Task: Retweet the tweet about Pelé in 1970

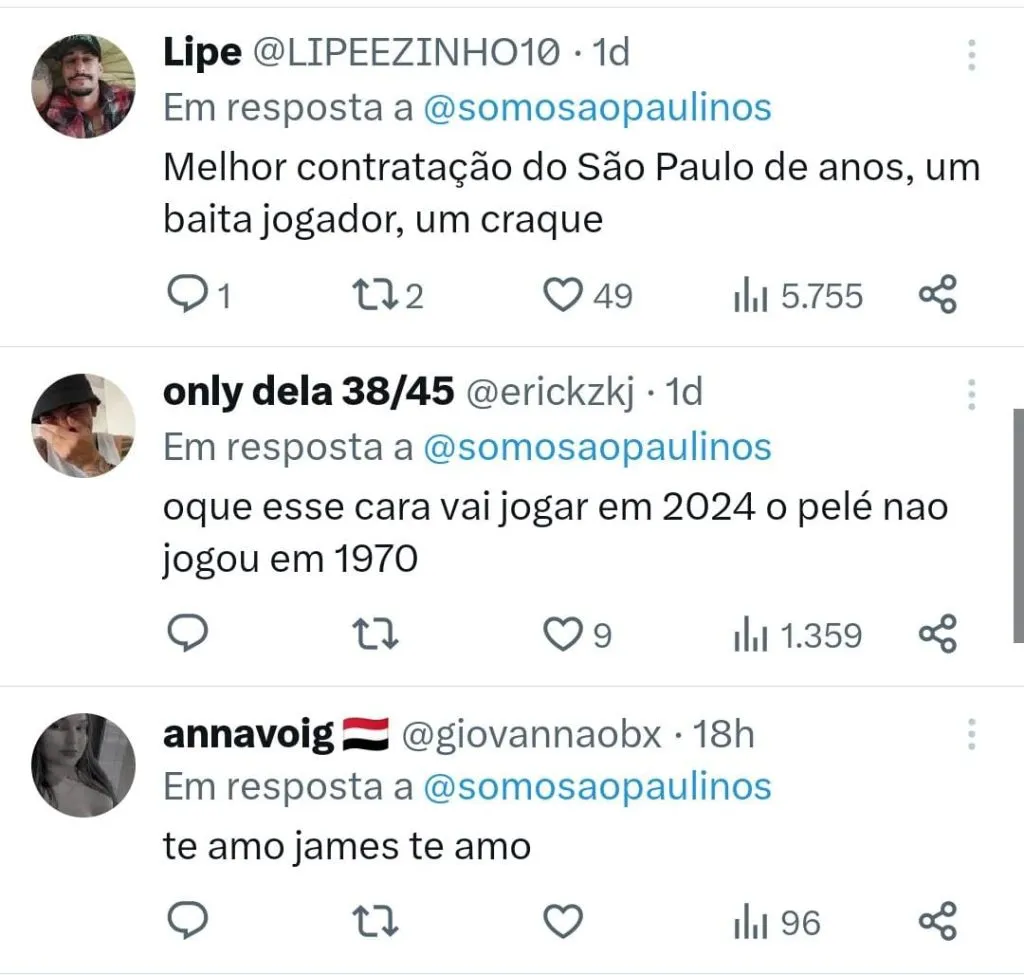Action: point(375,635)
